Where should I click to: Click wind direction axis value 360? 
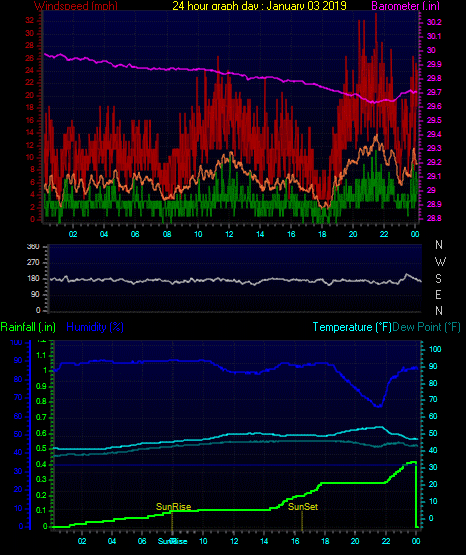click(33, 247)
